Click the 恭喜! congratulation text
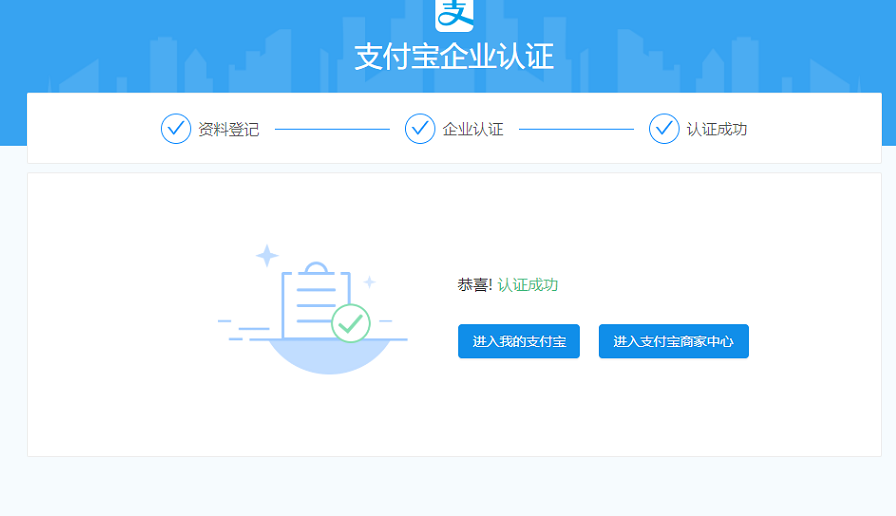Image resolution: width=896 pixels, height=516 pixels. click(x=475, y=285)
